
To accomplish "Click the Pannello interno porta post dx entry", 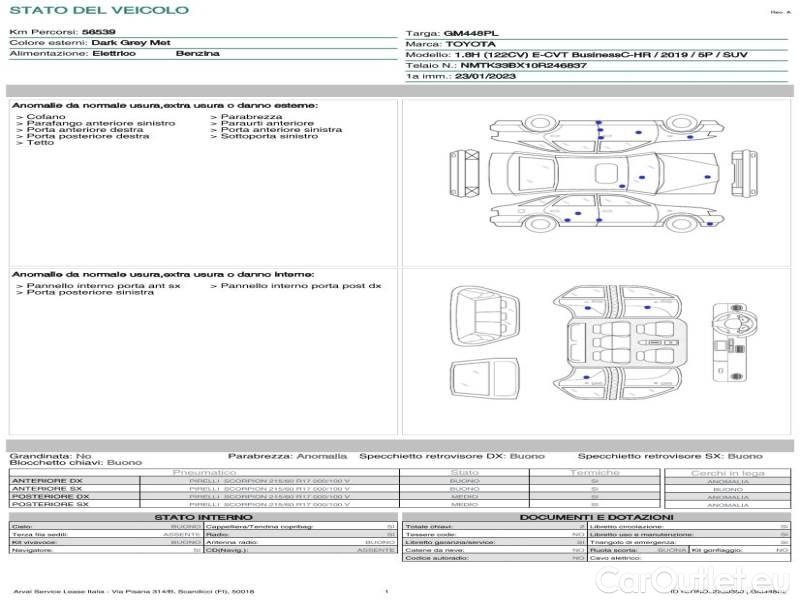I will point(301,285).
